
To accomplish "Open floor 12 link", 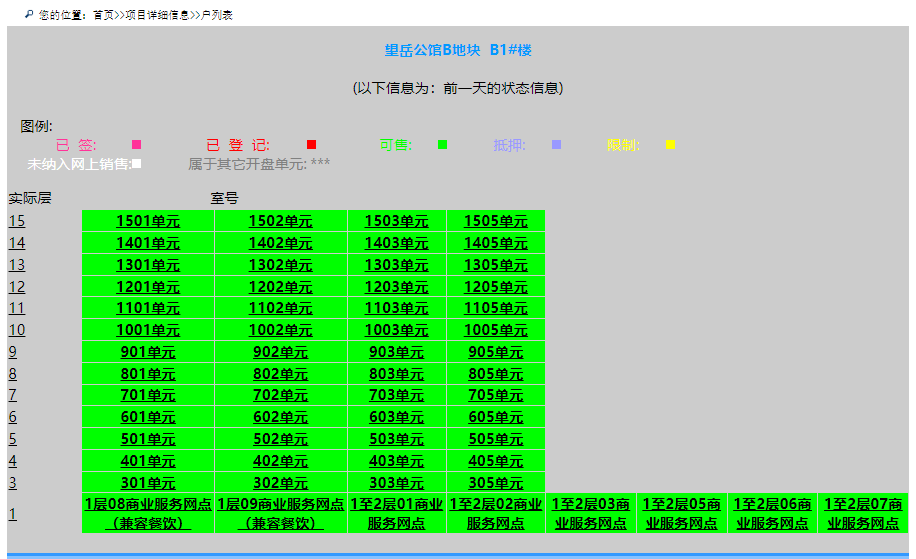I will 16,287.
